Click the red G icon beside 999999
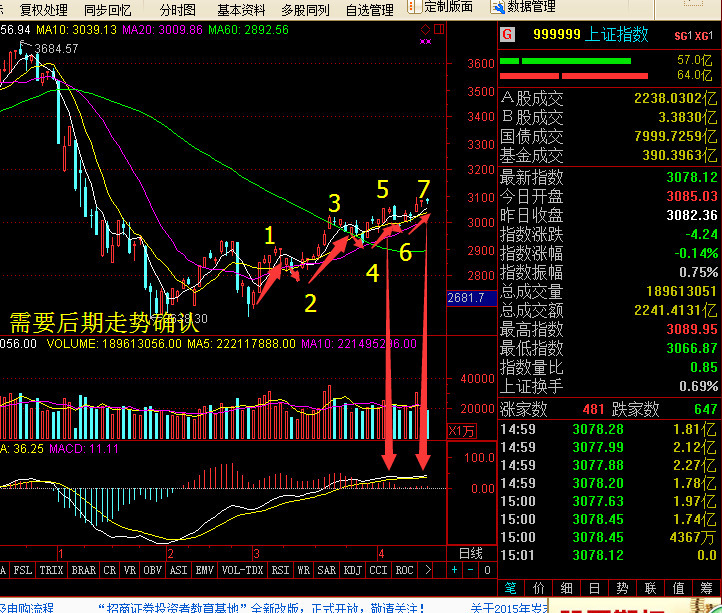This screenshot has width=722, height=613. point(507,34)
